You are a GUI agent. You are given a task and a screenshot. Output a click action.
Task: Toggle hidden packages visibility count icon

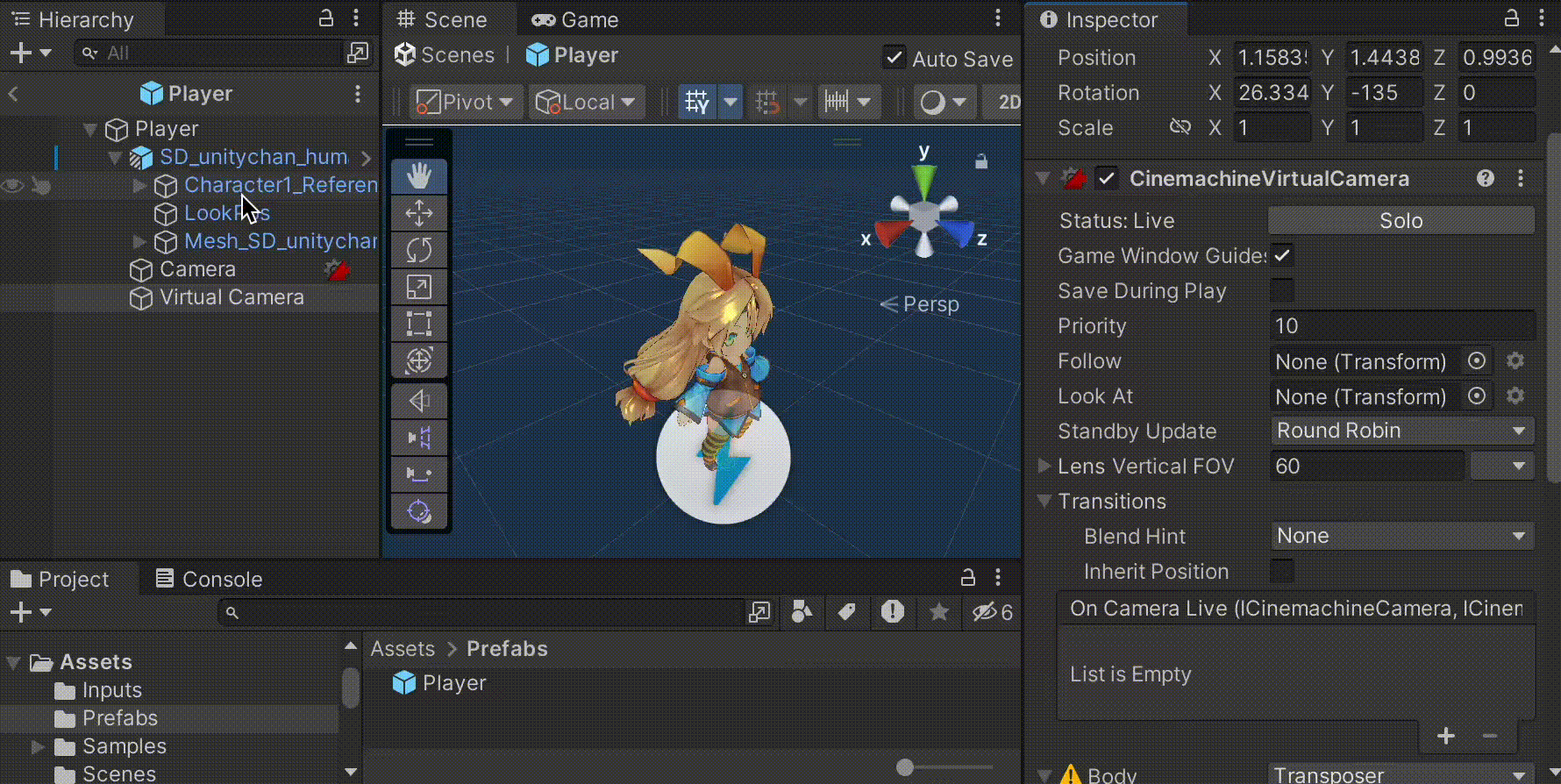pyautogui.click(x=993, y=612)
